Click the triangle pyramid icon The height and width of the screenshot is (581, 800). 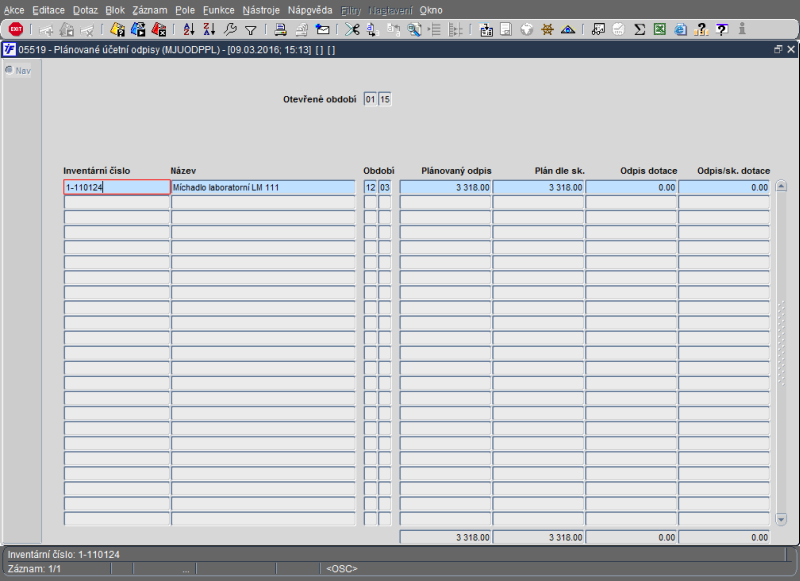(568, 30)
